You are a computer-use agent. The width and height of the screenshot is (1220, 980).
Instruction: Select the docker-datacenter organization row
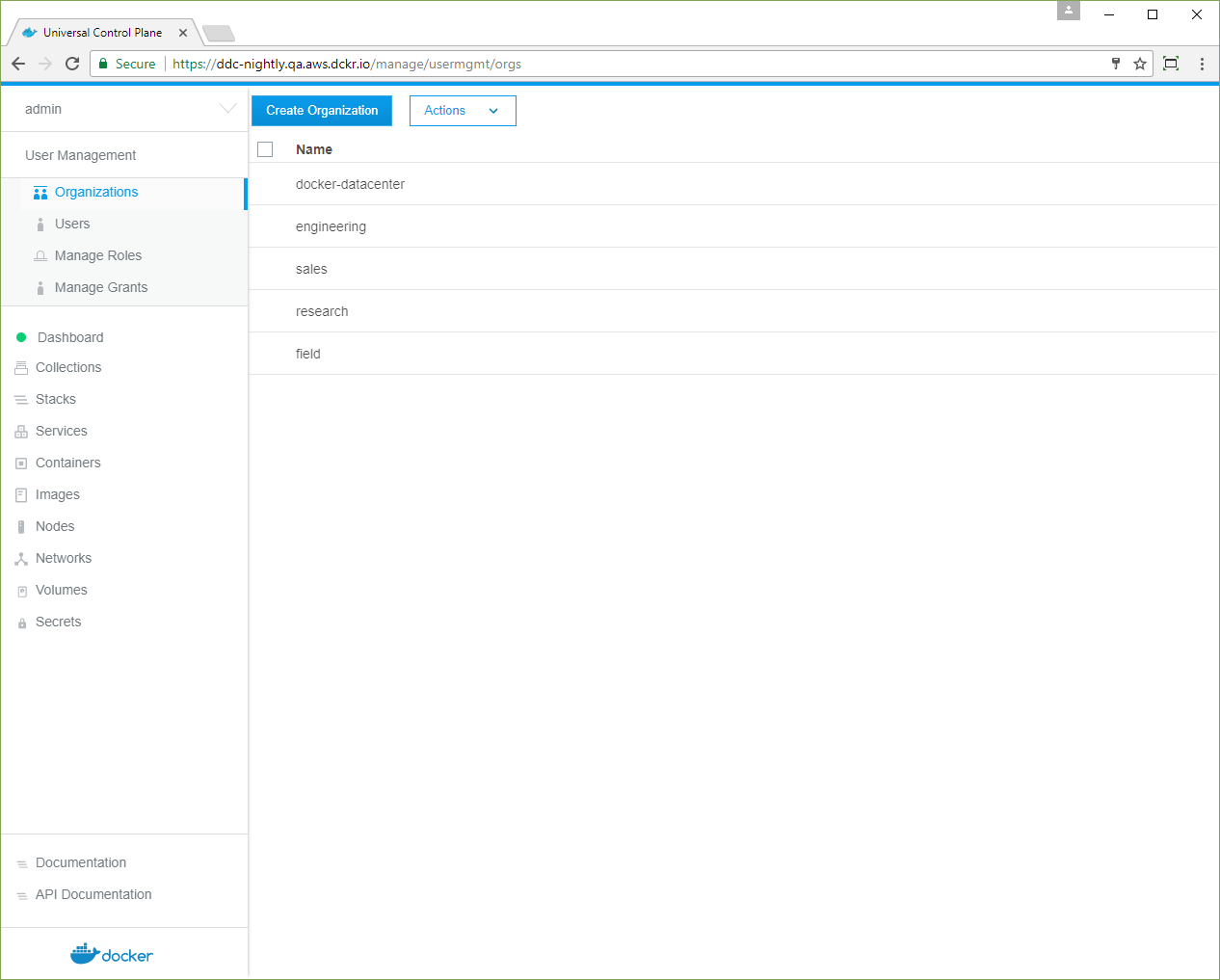click(x=350, y=184)
